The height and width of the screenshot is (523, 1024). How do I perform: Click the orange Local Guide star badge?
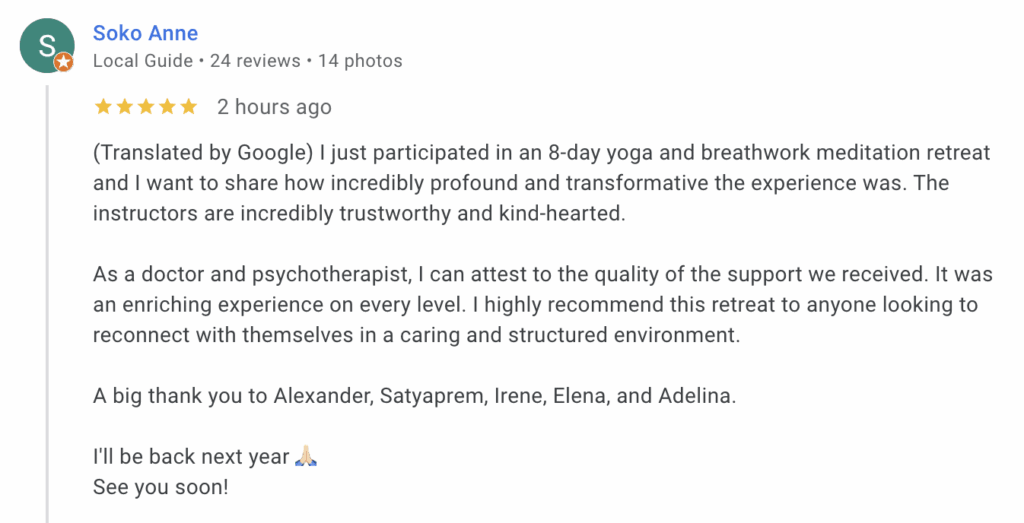pyautogui.click(x=63, y=62)
